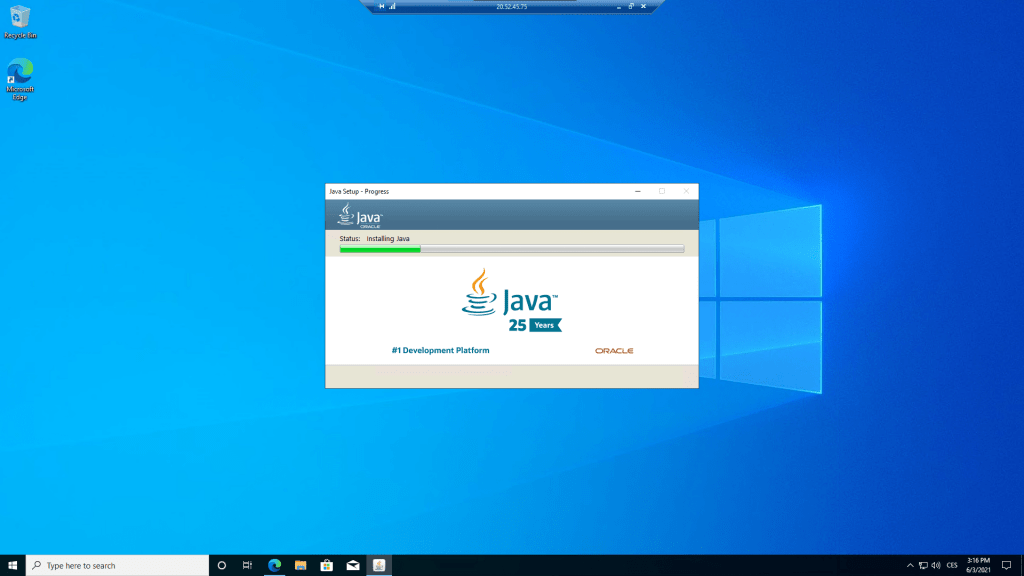The width and height of the screenshot is (1024, 576).
Task: Click the pin icon on remote connection bar
Action: (381, 6)
